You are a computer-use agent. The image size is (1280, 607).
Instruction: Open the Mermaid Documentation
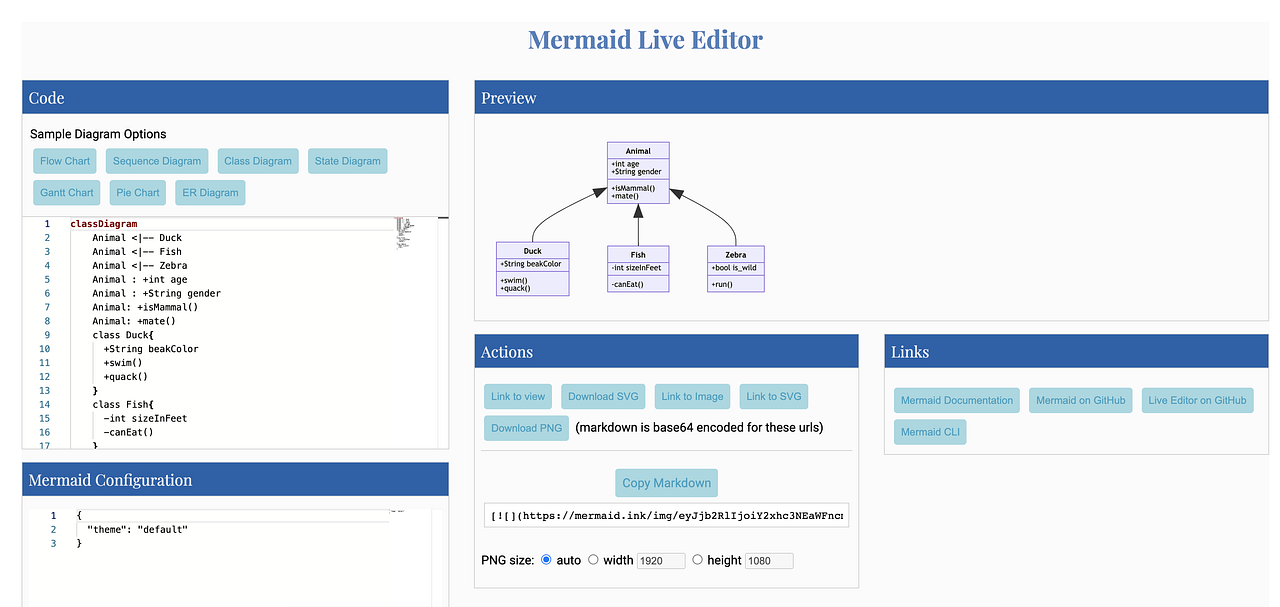tap(956, 400)
